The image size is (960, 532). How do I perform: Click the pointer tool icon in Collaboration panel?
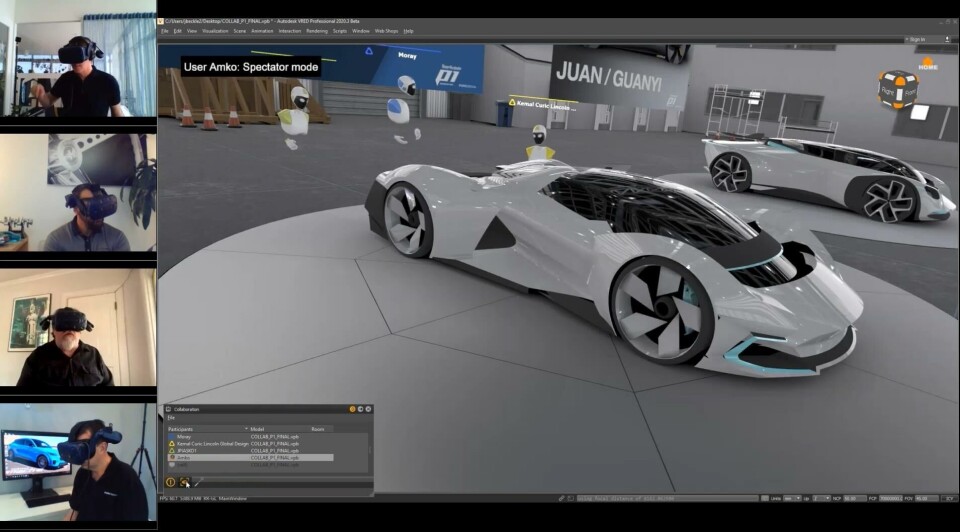[198, 482]
